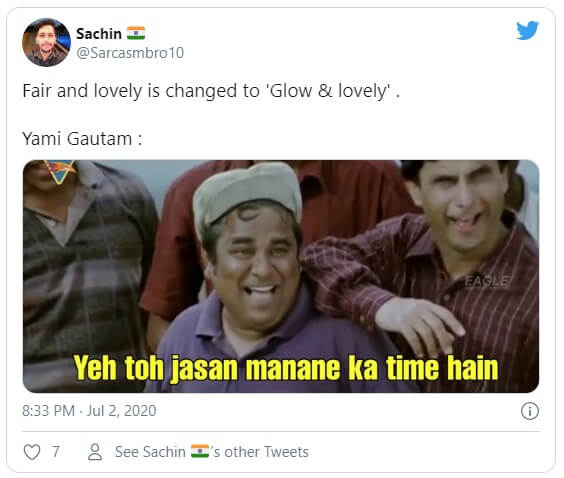Open the 8:33 PM tweet timestamp

point(49,411)
